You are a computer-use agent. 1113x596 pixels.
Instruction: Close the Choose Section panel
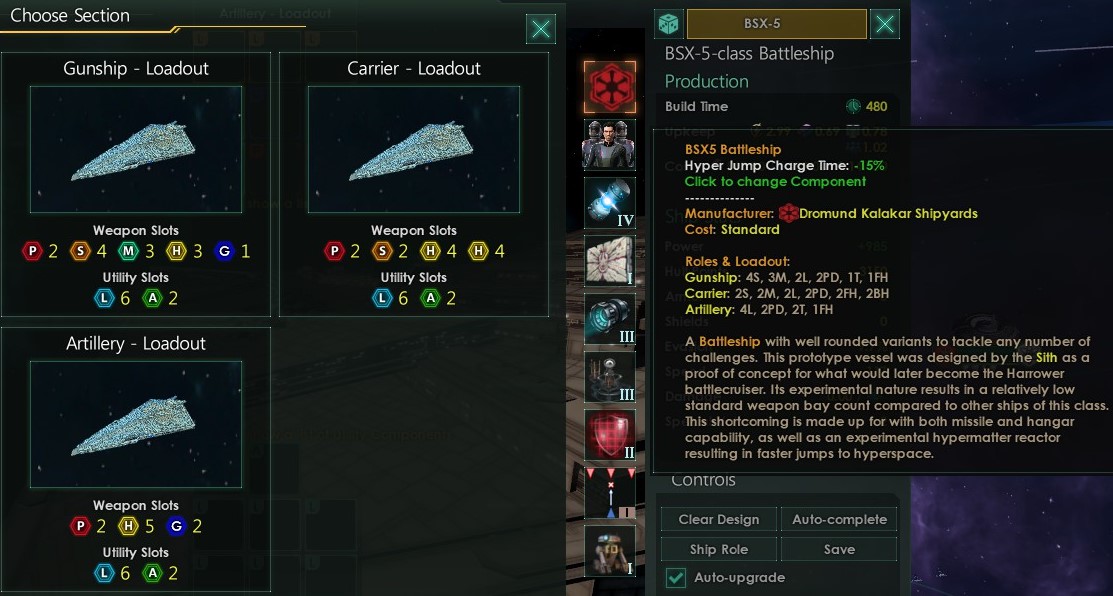pyautogui.click(x=541, y=29)
